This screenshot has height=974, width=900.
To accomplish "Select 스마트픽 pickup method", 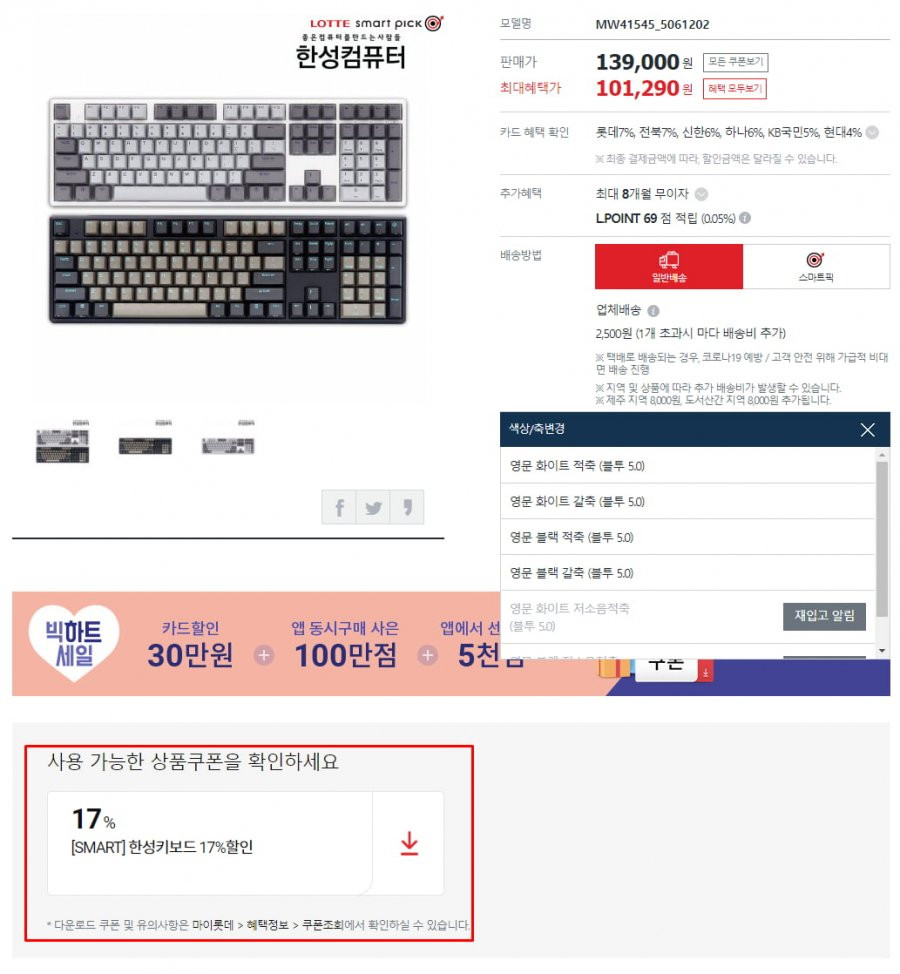I will coord(816,266).
